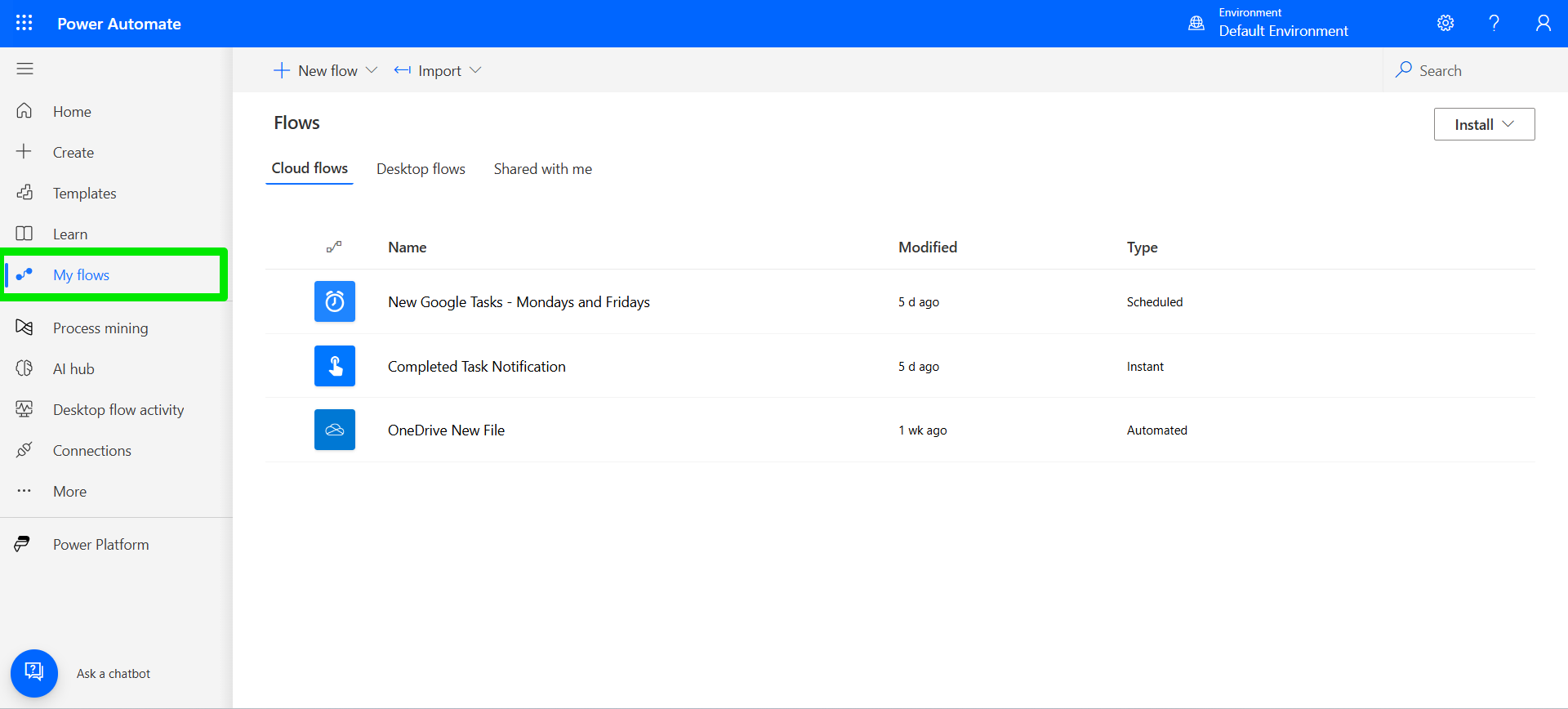Viewport: 1568px width, 709px height.
Task: Sort by the Modified column header
Action: (928, 247)
